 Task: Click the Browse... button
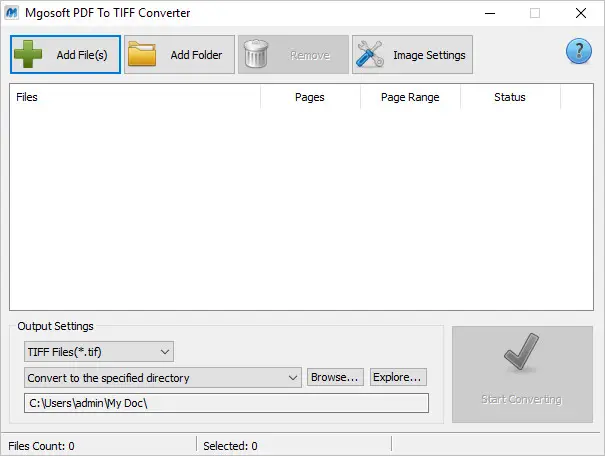tap(335, 377)
